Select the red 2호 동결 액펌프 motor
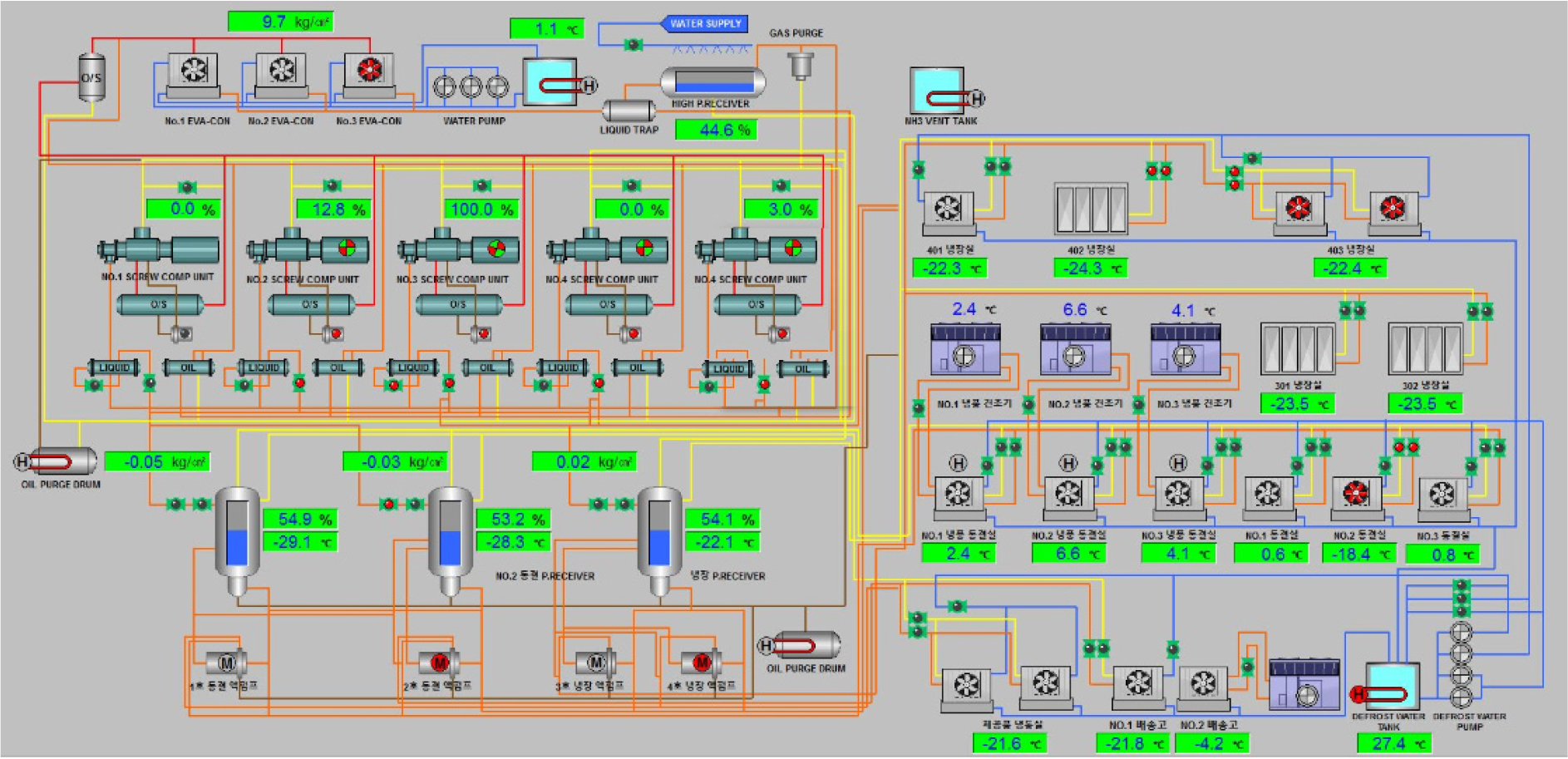This screenshot has width=1568, height=759. click(x=439, y=663)
